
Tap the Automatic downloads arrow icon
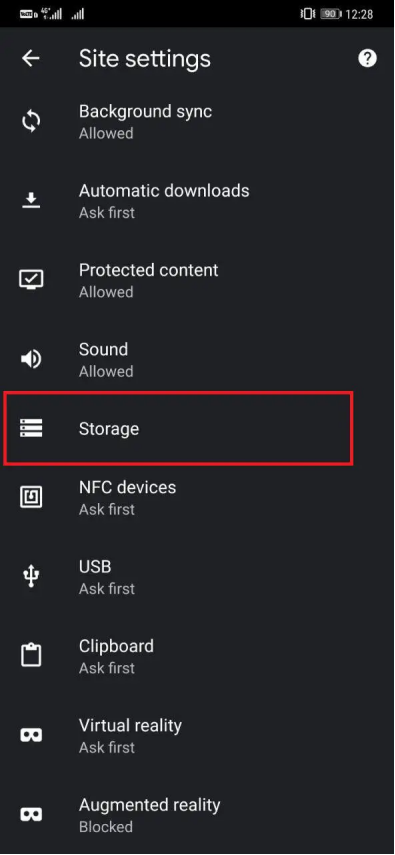point(31,201)
